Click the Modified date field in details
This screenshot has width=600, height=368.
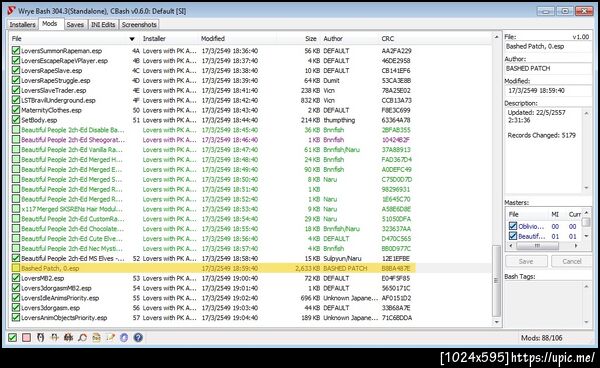[x=548, y=91]
